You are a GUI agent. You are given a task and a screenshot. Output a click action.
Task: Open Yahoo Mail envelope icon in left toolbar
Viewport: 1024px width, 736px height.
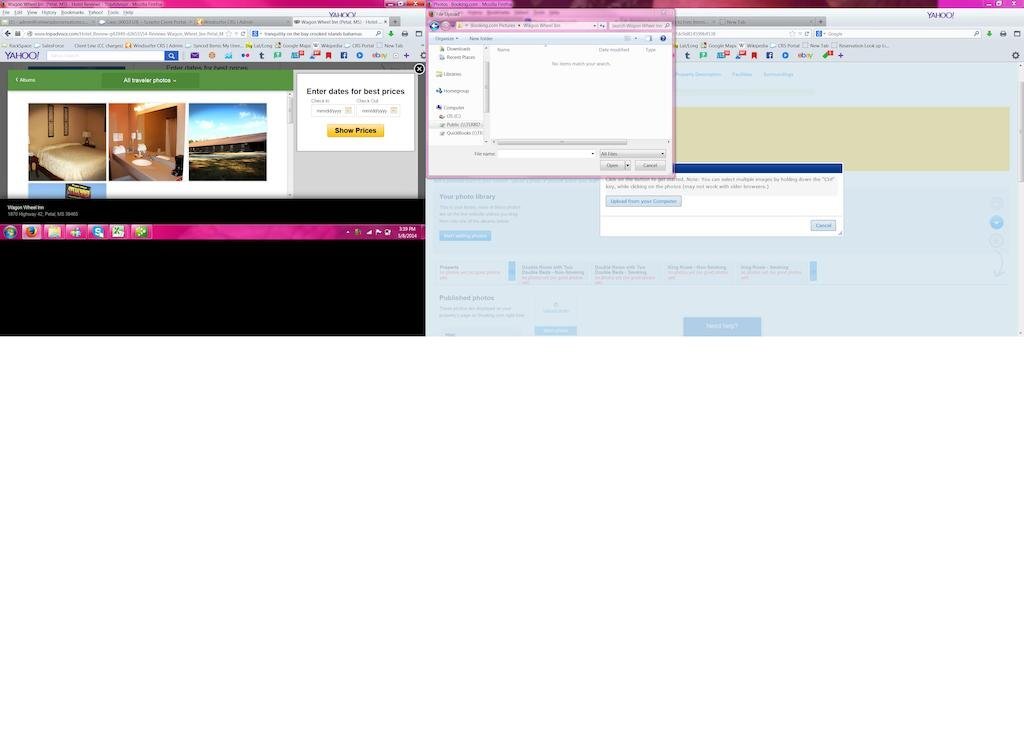[194, 56]
